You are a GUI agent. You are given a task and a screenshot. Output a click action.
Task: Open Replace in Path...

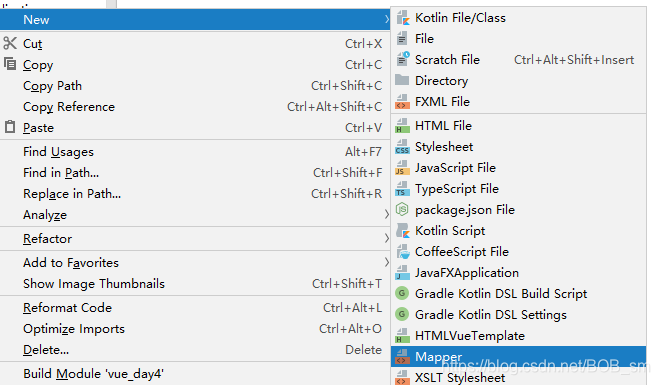pos(195,194)
